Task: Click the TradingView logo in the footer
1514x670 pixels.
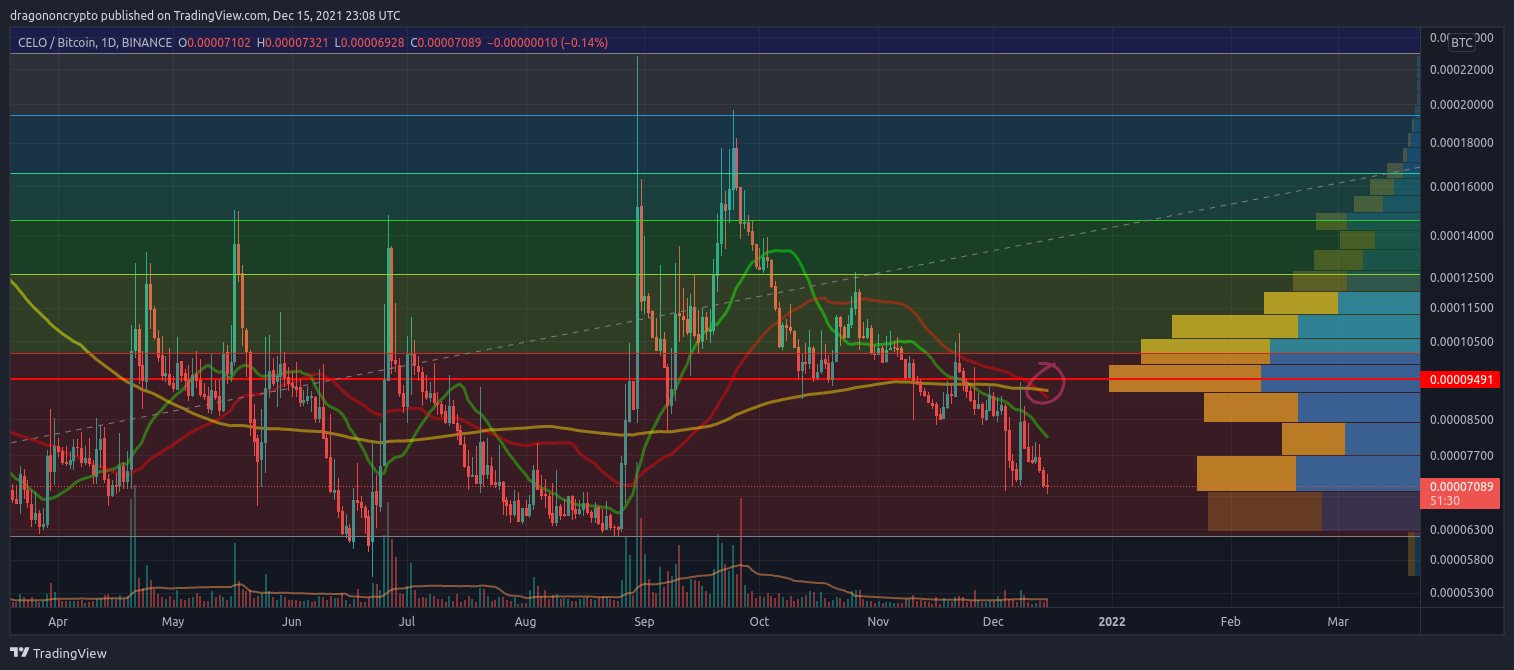Action: (58, 653)
